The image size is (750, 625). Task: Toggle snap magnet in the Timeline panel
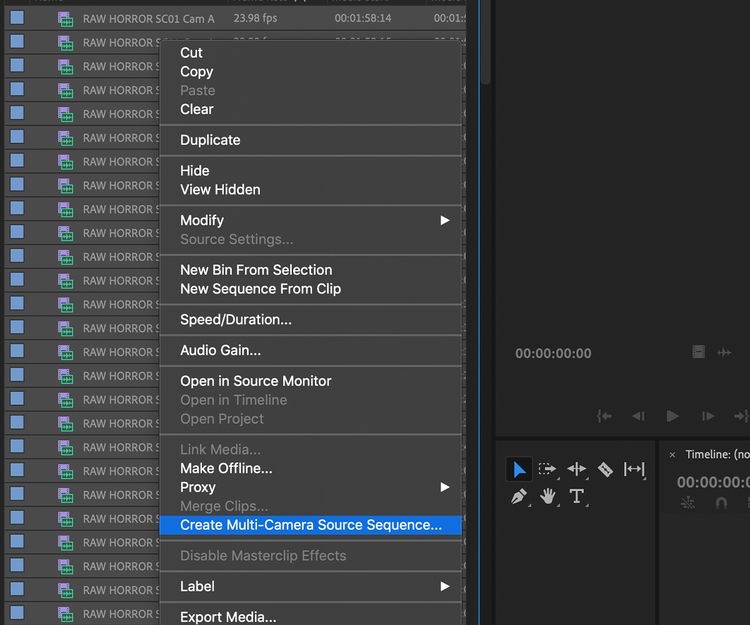[x=721, y=503]
